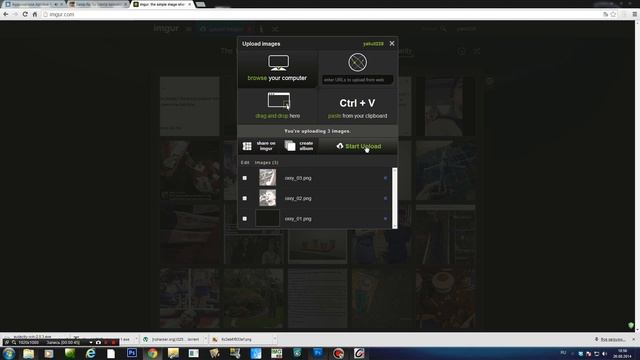Select the file name ending _01.png
640x360 pixels.
coord(298,219)
